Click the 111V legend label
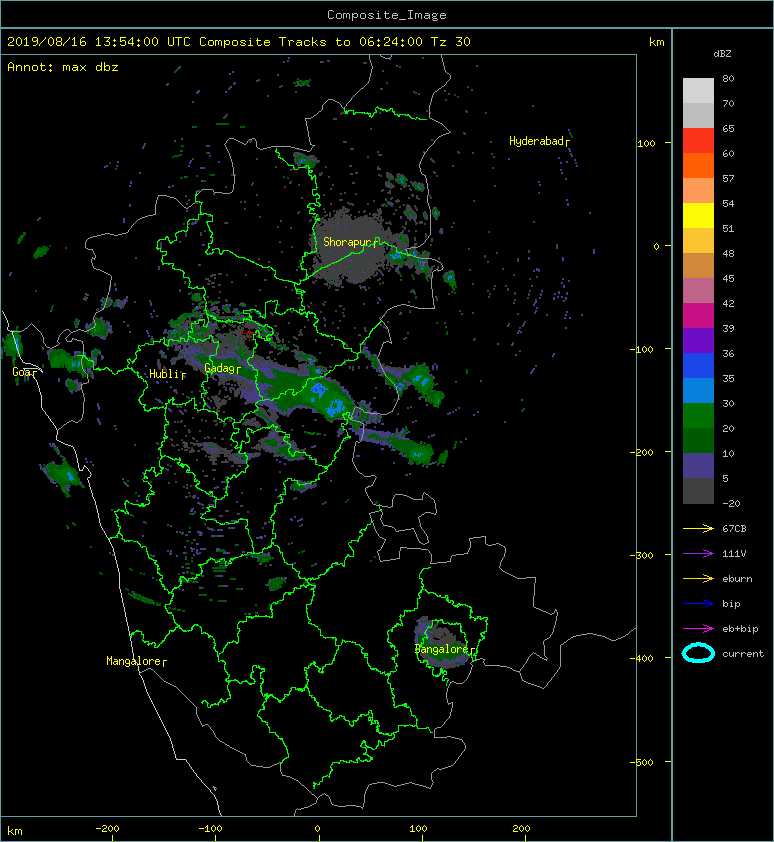 click(734, 554)
